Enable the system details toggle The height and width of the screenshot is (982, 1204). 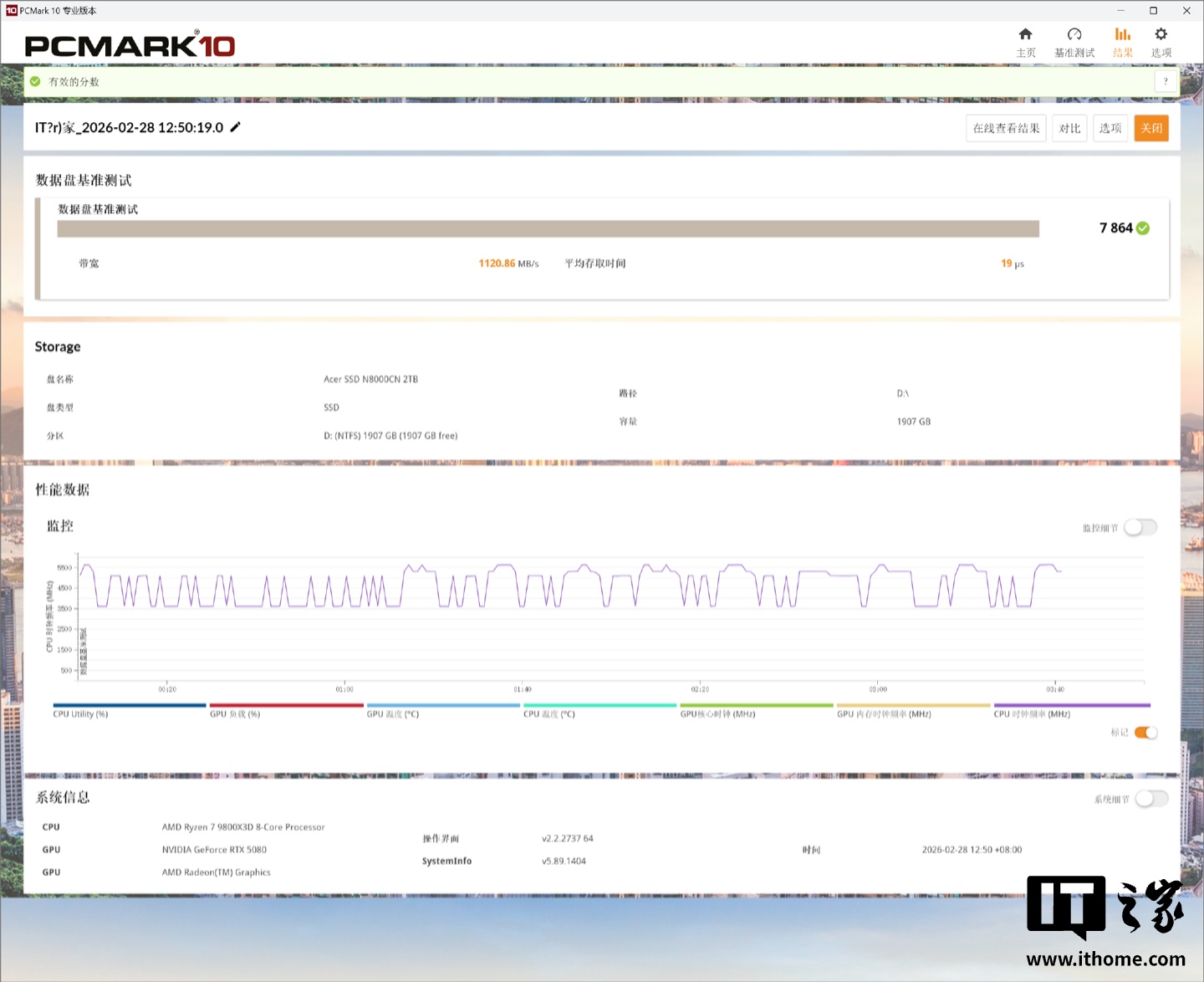point(1151,799)
